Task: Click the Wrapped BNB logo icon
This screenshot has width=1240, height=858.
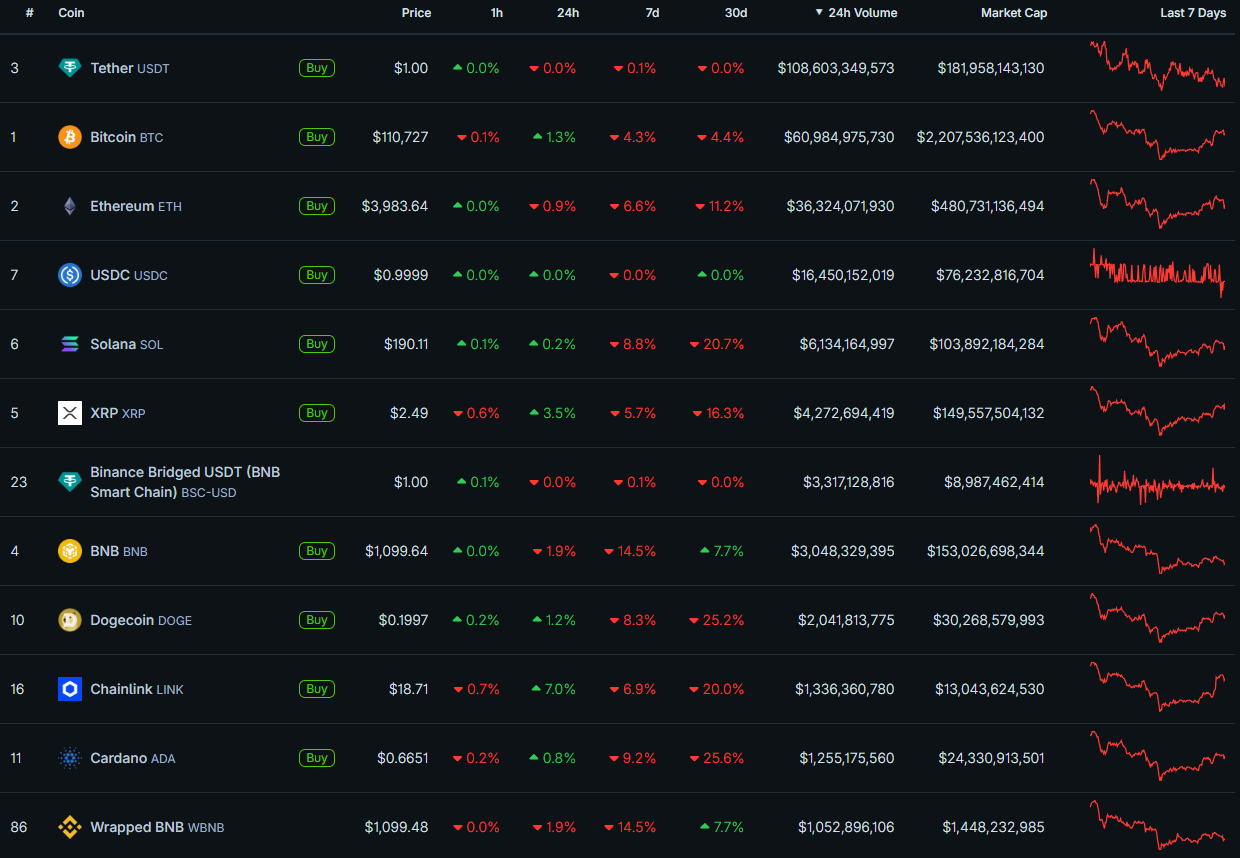Action: click(x=70, y=827)
